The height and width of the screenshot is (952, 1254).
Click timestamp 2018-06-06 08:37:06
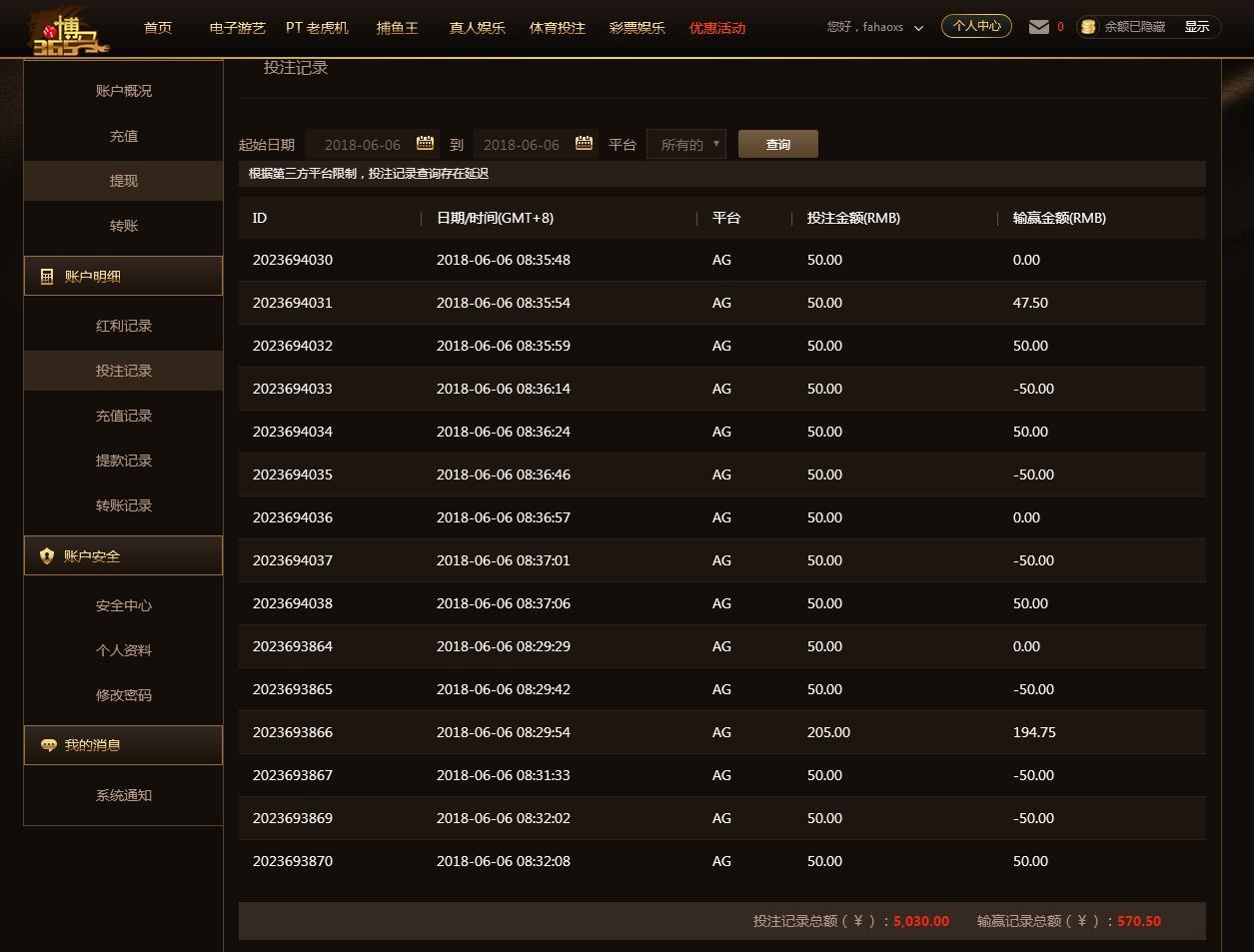pos(504,603)
